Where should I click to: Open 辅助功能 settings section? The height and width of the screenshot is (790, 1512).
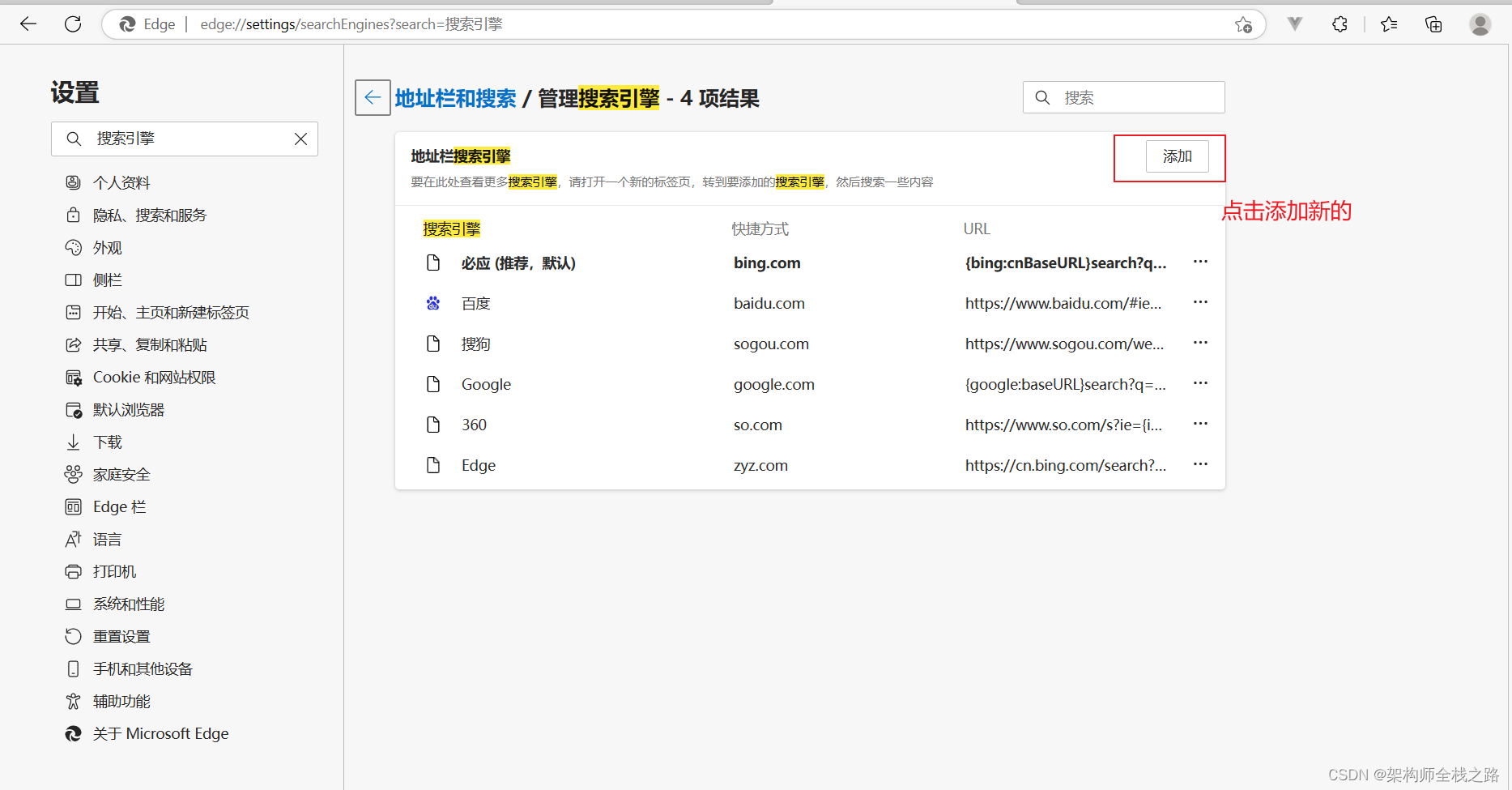pyautogui.click(x=121, y=701)
